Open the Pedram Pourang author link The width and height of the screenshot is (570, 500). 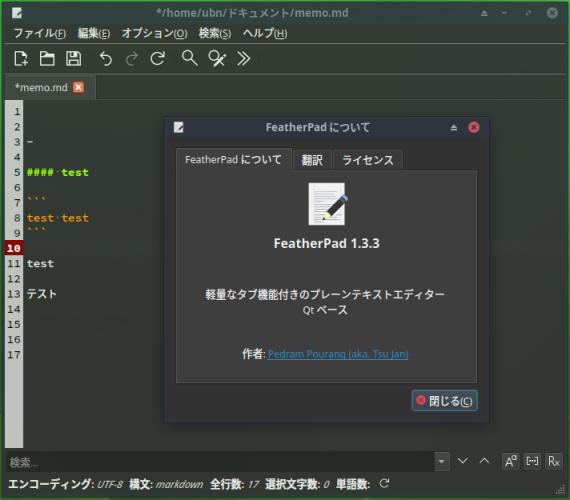pos(338,354)
